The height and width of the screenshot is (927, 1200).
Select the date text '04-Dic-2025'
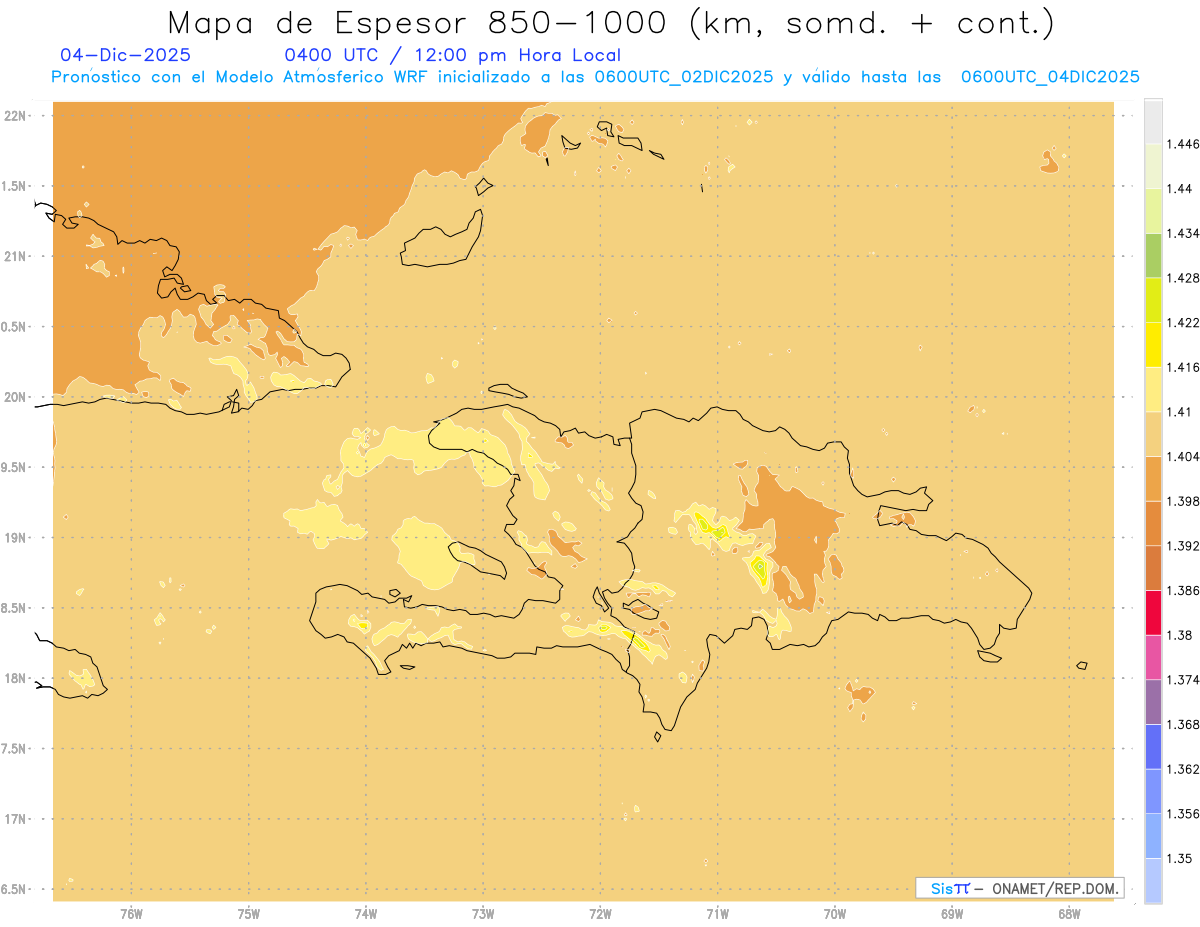click(x=125, y=55)
